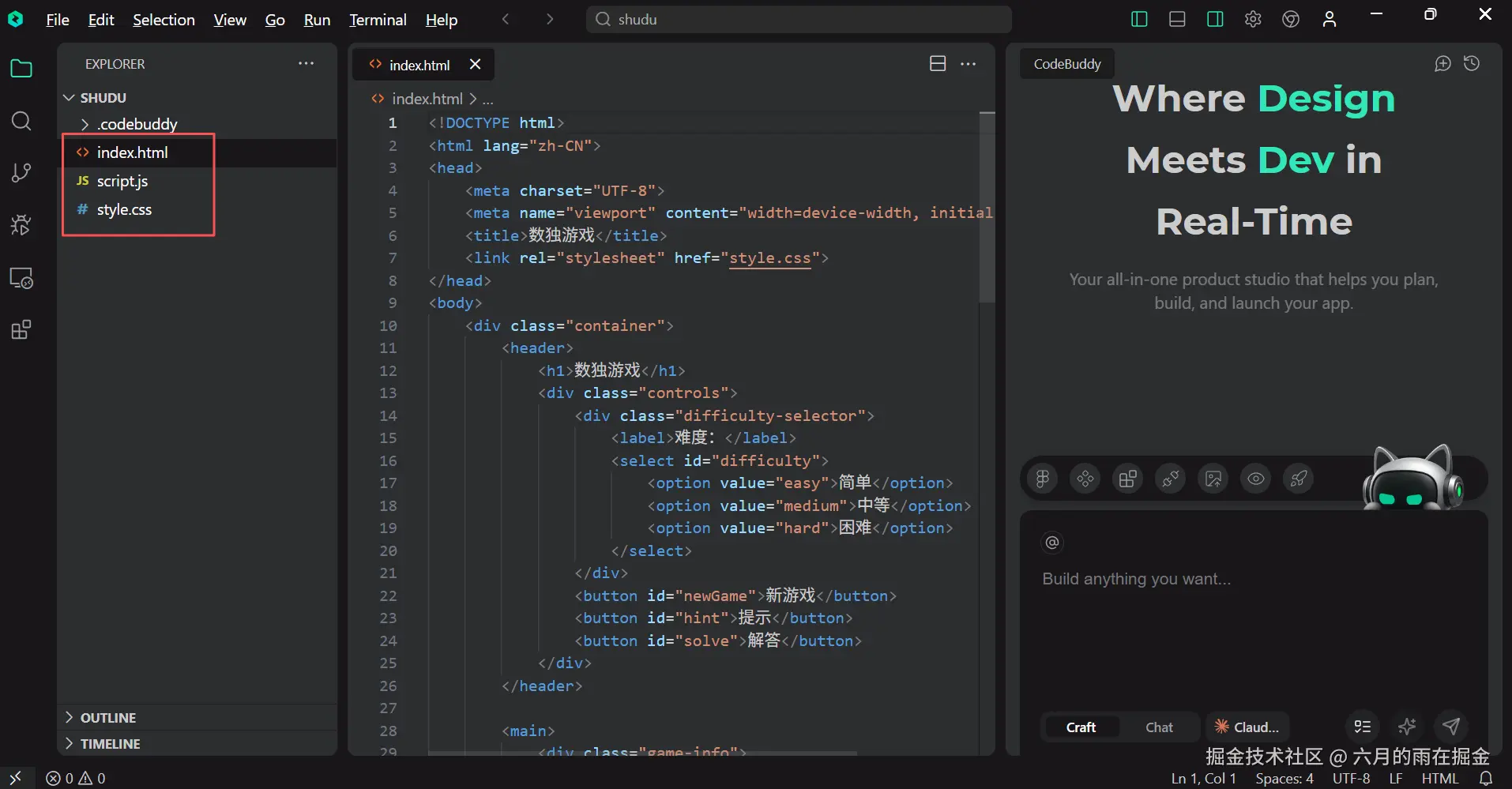
Task: Open Explorer more actions menu
Action: click(x=306, y=63)
